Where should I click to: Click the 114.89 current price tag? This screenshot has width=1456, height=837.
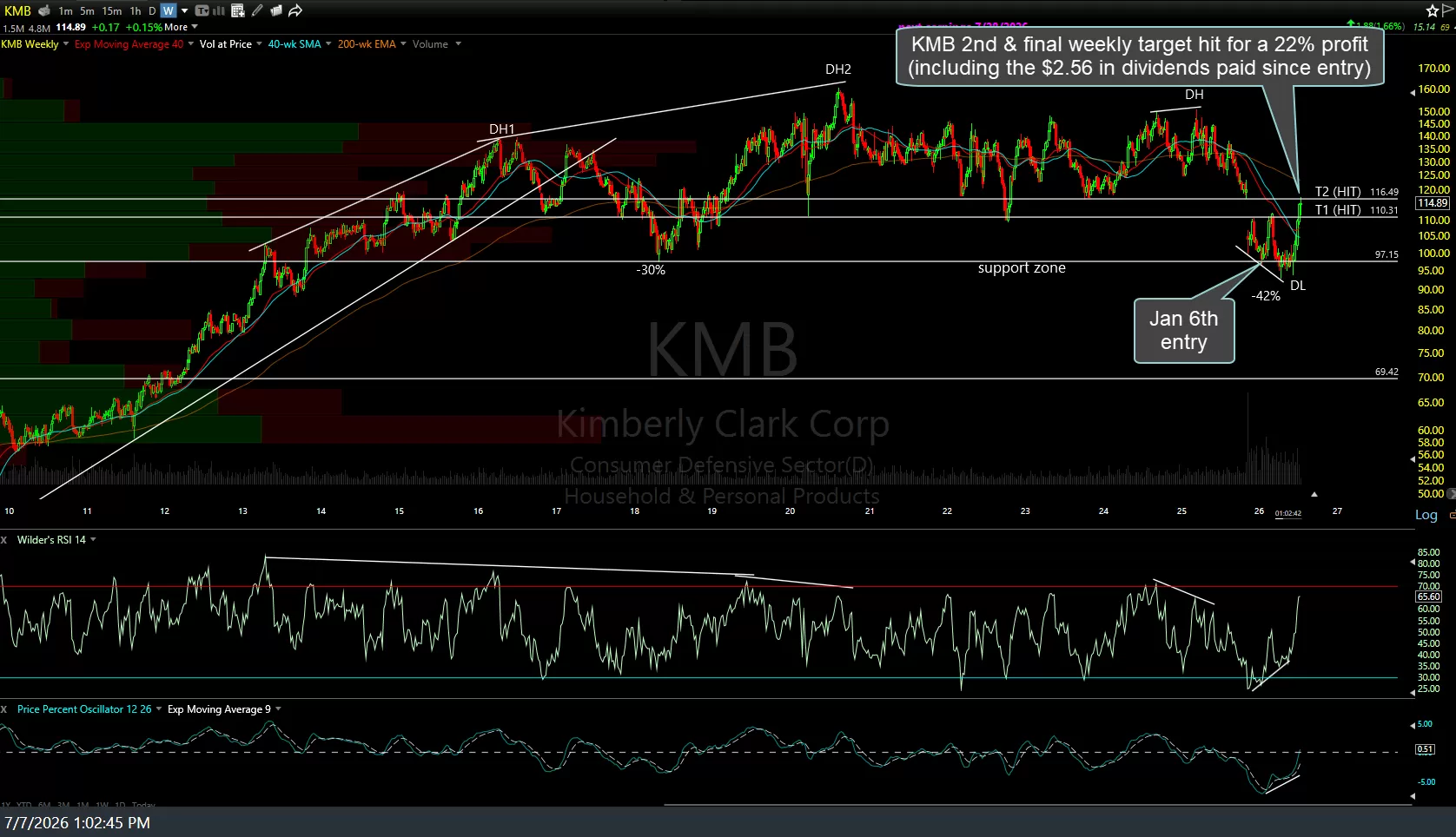pyautogui.click(x=1433, y=203)
